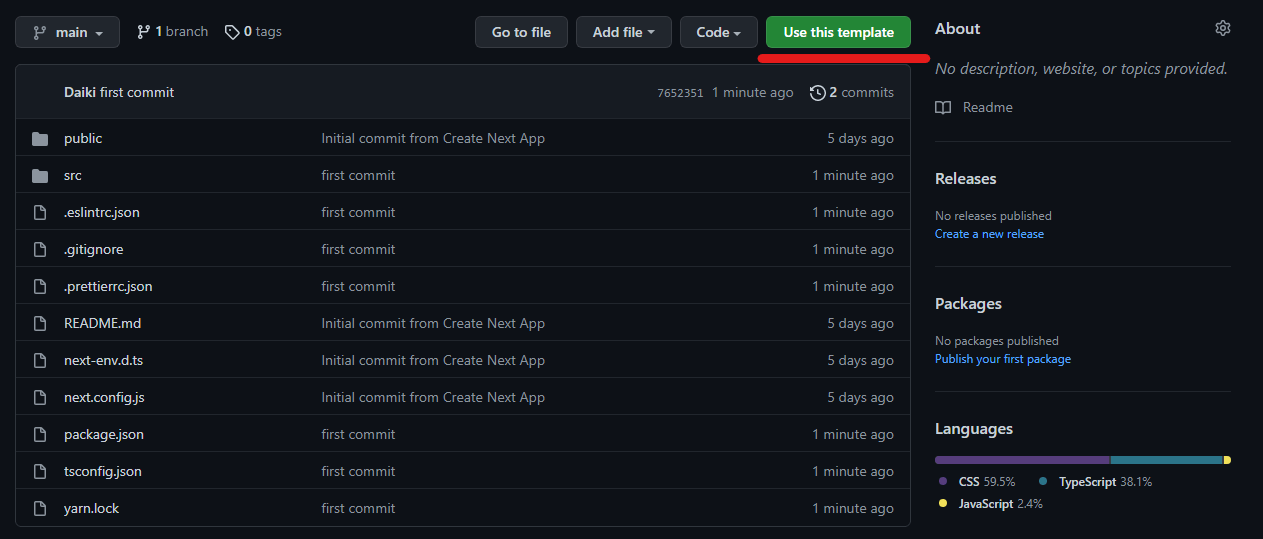Click the tag icon beside 0 tags
Screen dimensions: 1263x539
pyautogui.click(x=232, y=32)
